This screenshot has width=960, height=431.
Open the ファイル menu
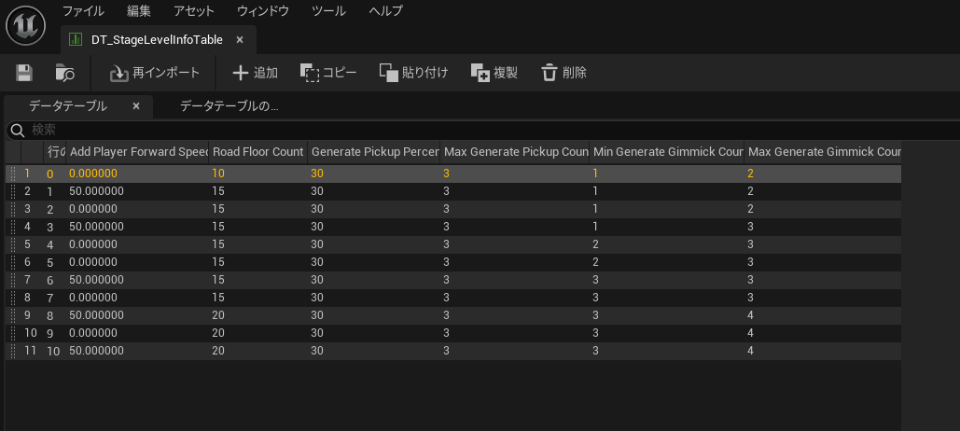[x=83, y=11]
